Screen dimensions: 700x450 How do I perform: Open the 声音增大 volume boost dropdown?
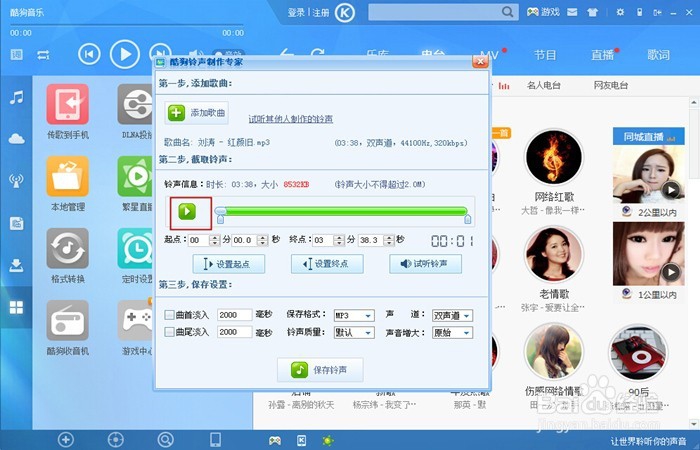(x=452, y=333)
